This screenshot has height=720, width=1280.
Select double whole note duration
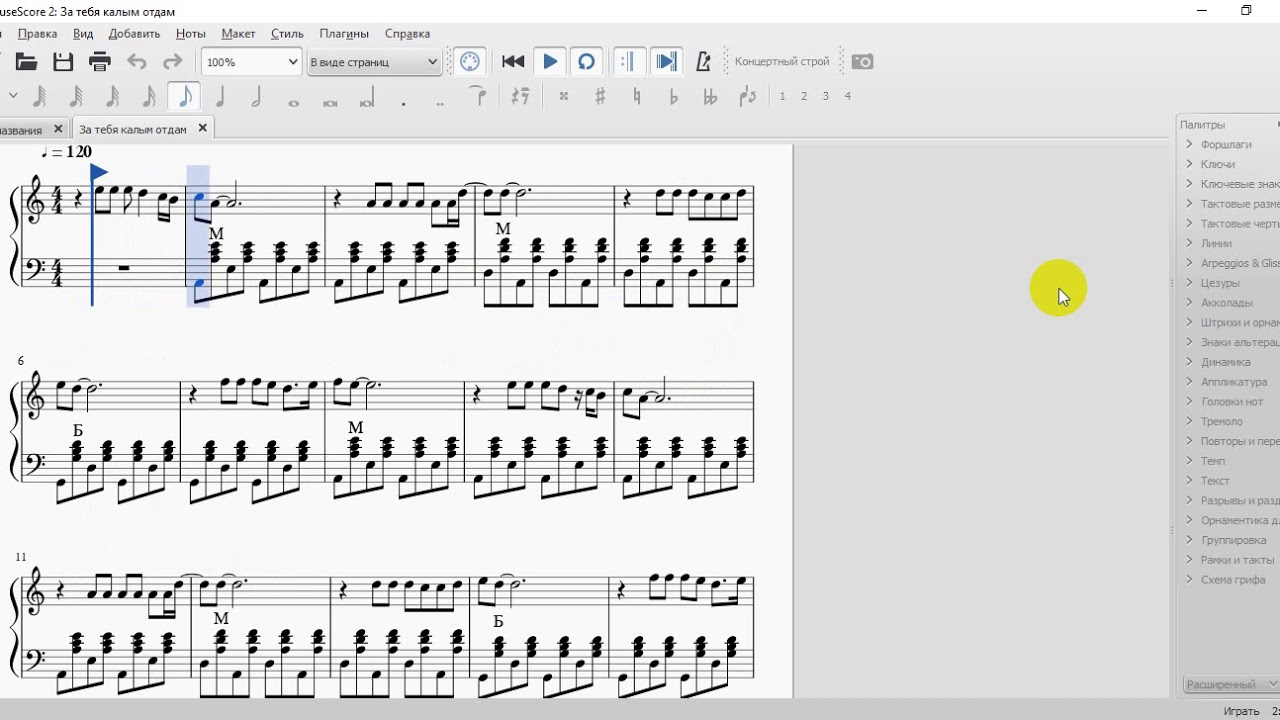point(330,101)
